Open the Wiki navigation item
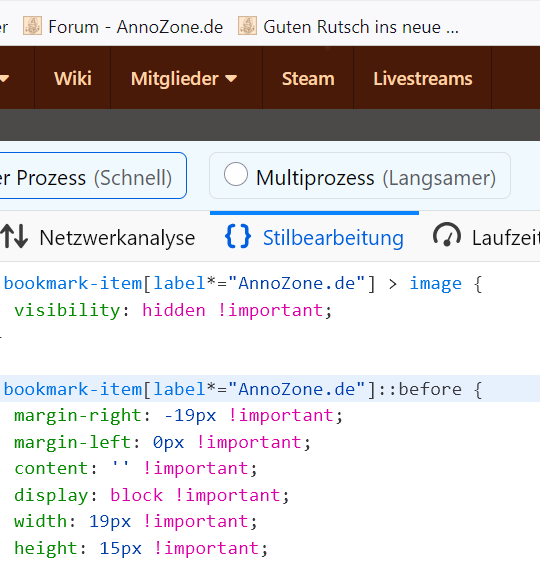The image size is (540, 565). click(x=73, y=78)
